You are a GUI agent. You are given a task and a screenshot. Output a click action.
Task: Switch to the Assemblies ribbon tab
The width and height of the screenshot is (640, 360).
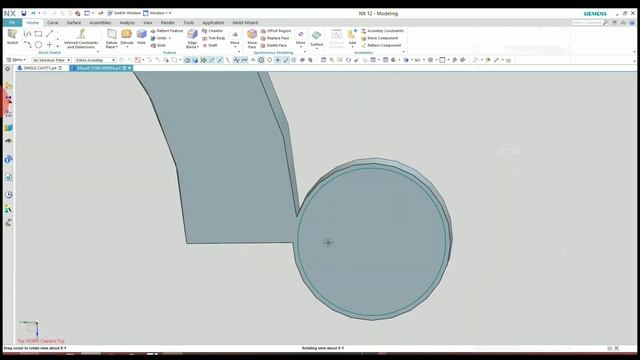coord(100,23)
